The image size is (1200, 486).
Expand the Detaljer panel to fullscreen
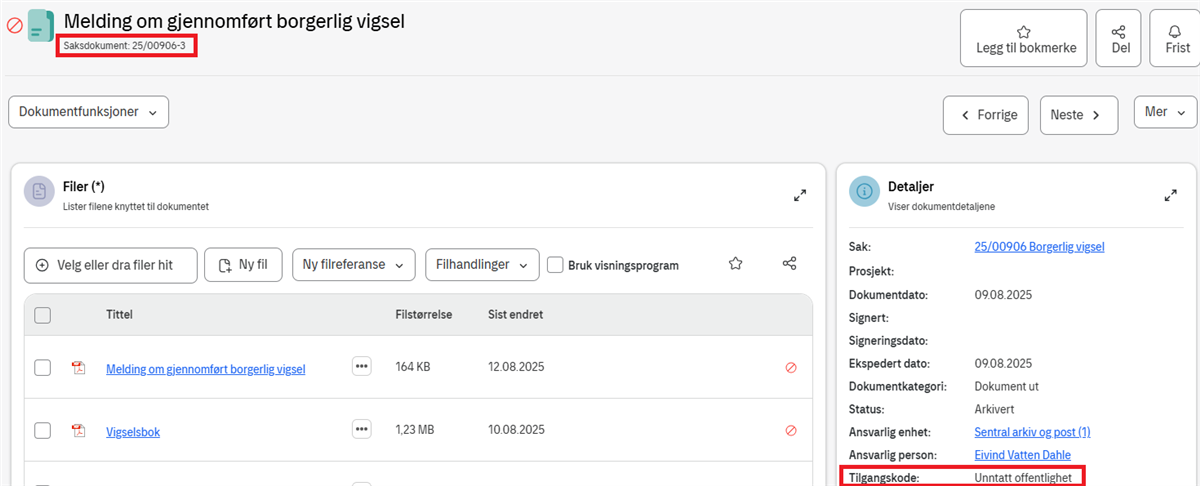click(x=1170, y=196)
